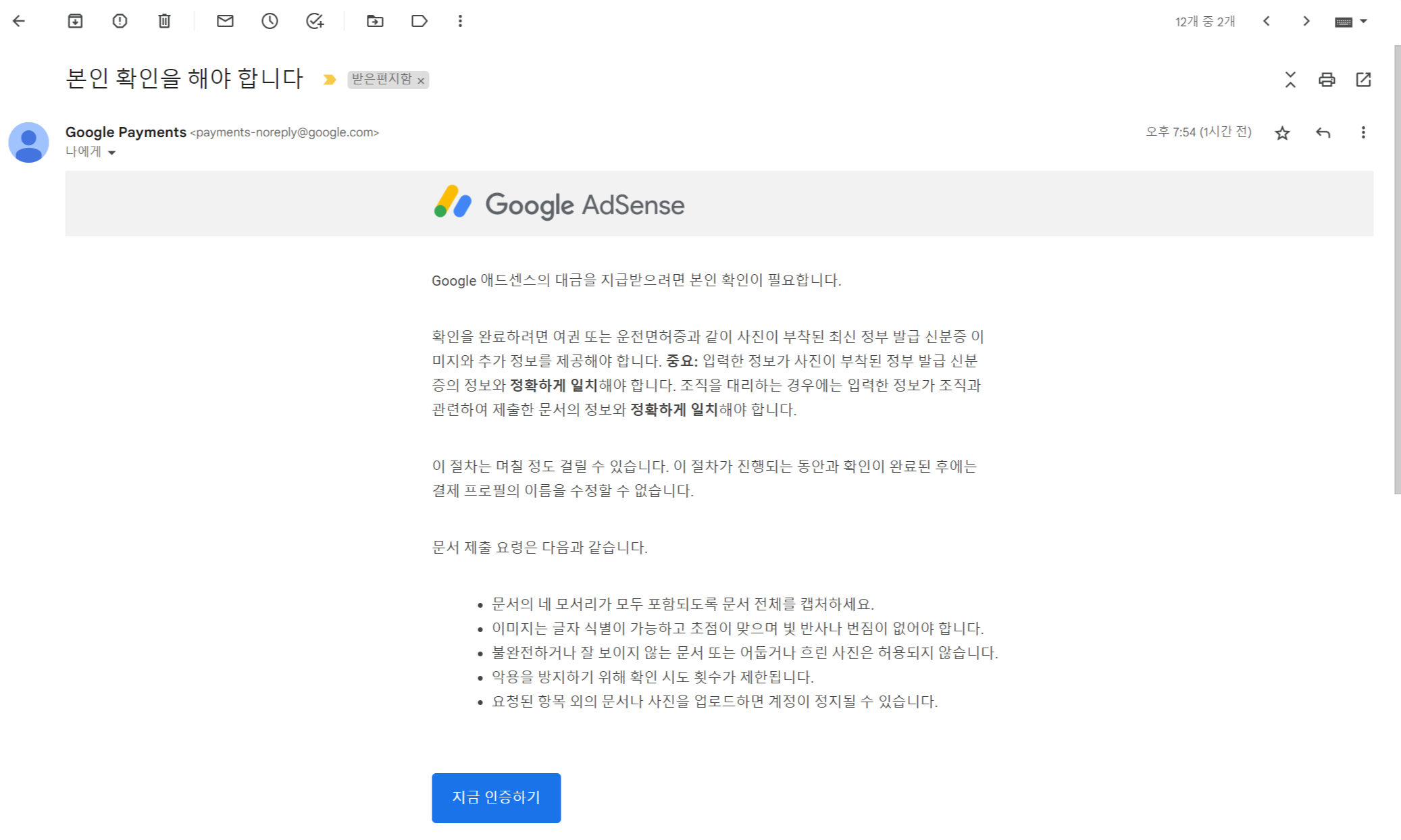Click the 12개 중 2개 counter
The image size is (1401, 840).
(1205, 22)
